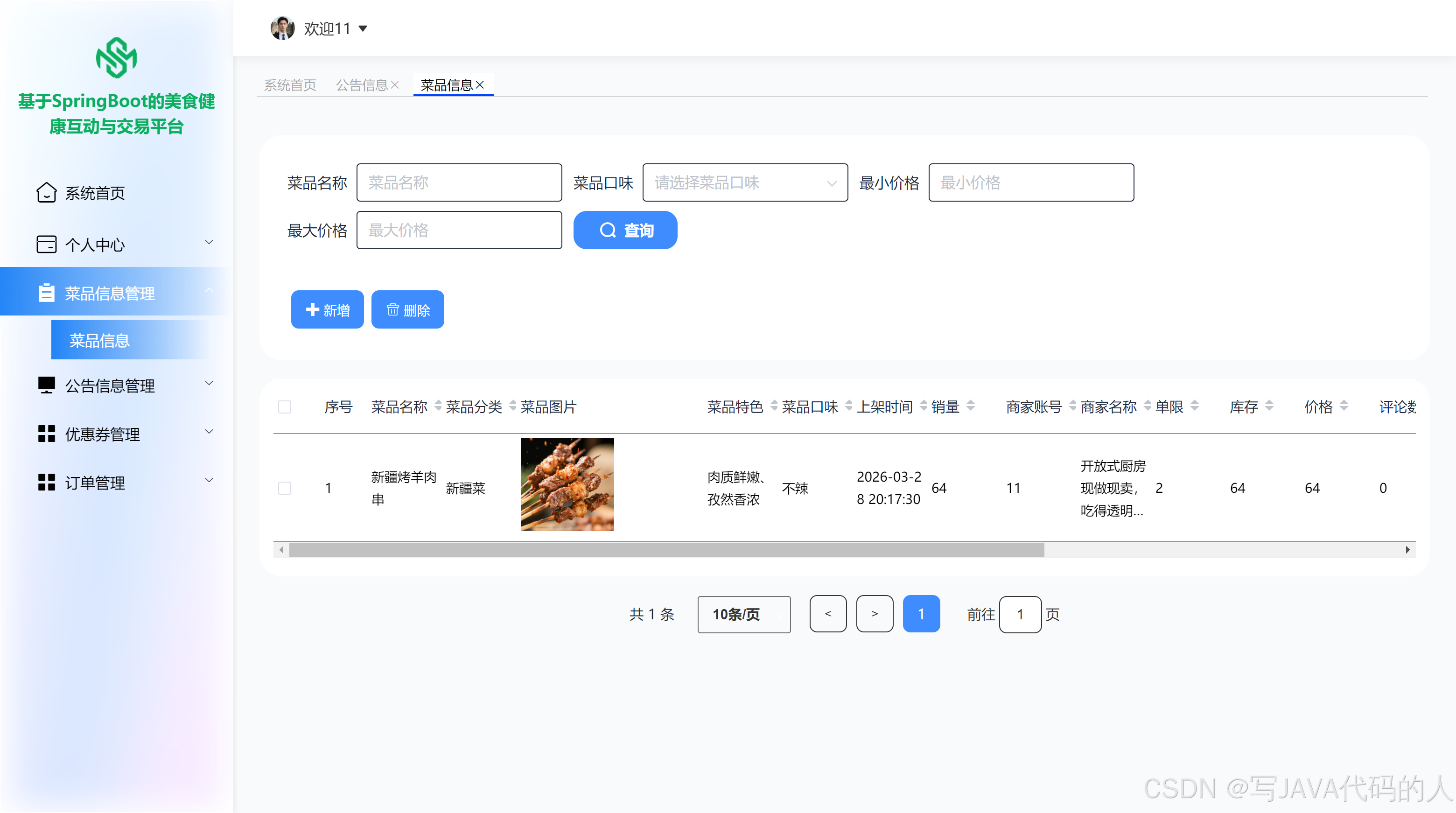Click the 前往 page number input box
This screenshot has width=1456, height=813.
[1020, 614]
